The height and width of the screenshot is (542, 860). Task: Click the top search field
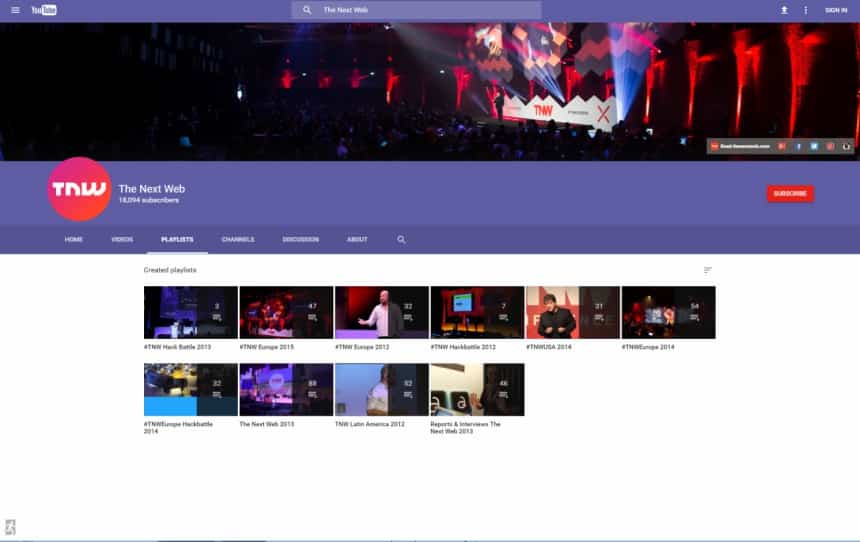(416, 10)
